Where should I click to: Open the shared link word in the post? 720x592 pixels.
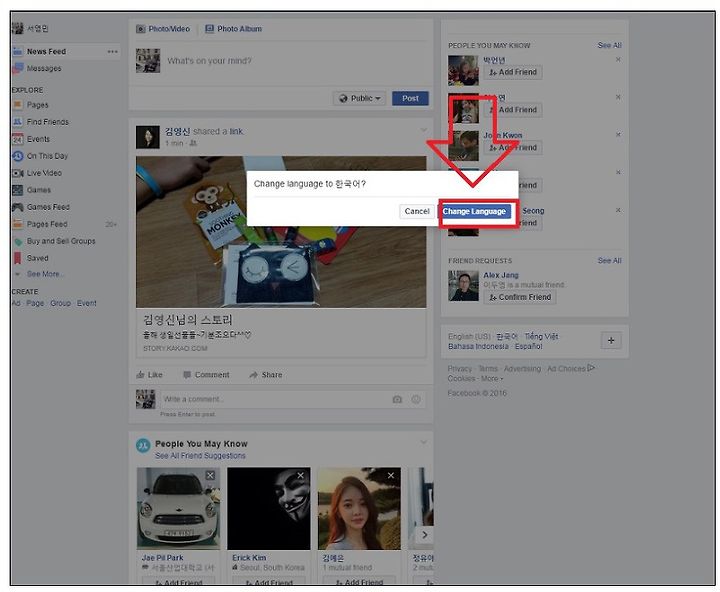[x=236, y=131]
